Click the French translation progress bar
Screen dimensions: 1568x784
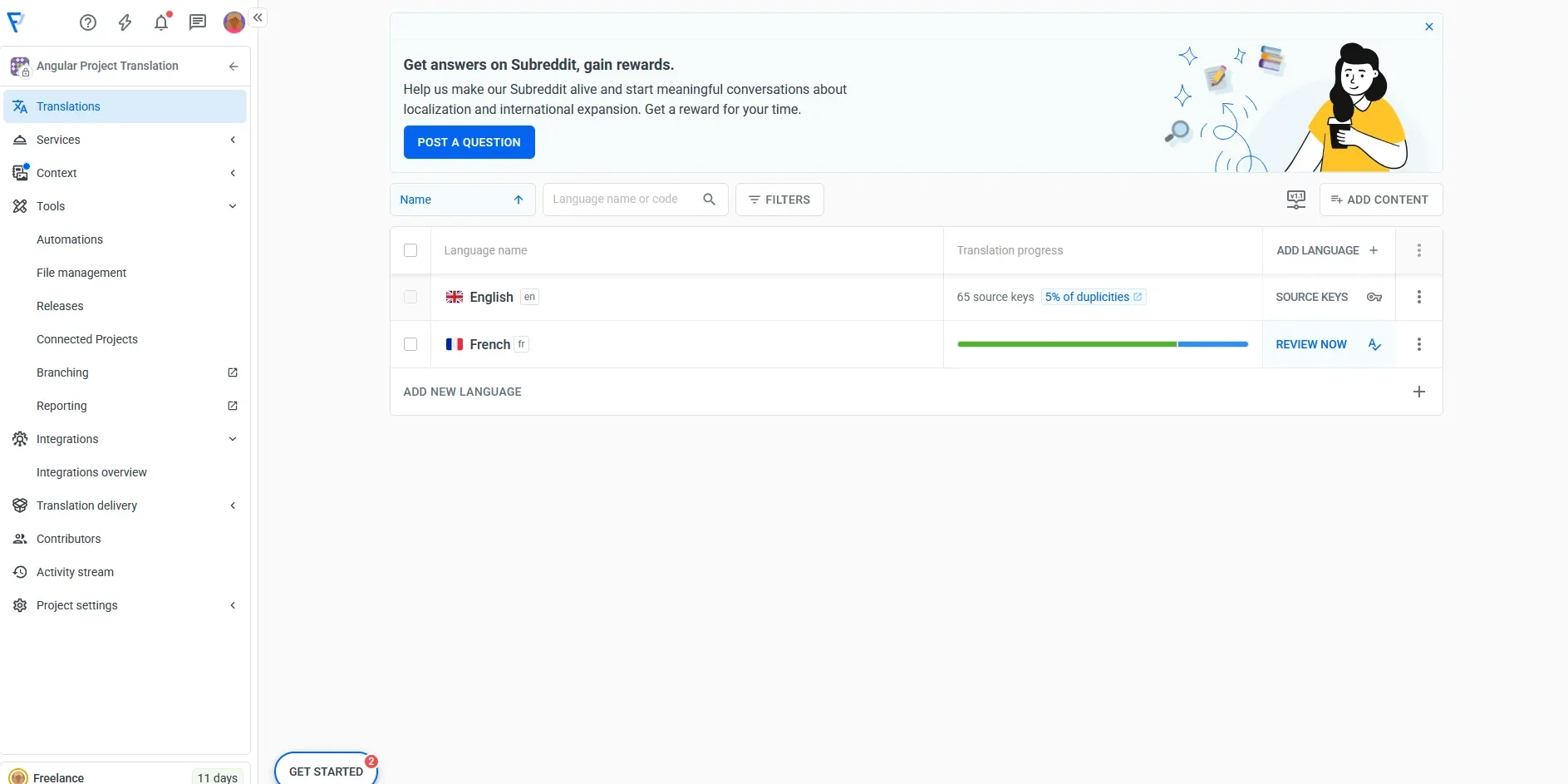point(1102,344)
